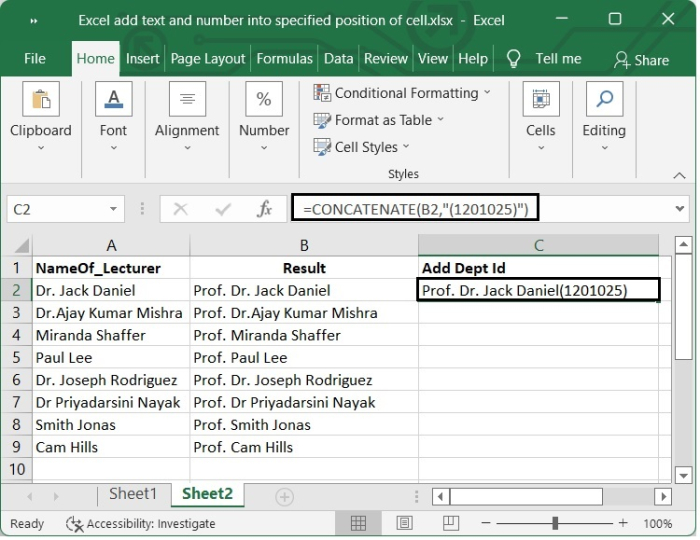Click the Insert Function fx icon
Screen dimensions: 700x540
[265, 209]
